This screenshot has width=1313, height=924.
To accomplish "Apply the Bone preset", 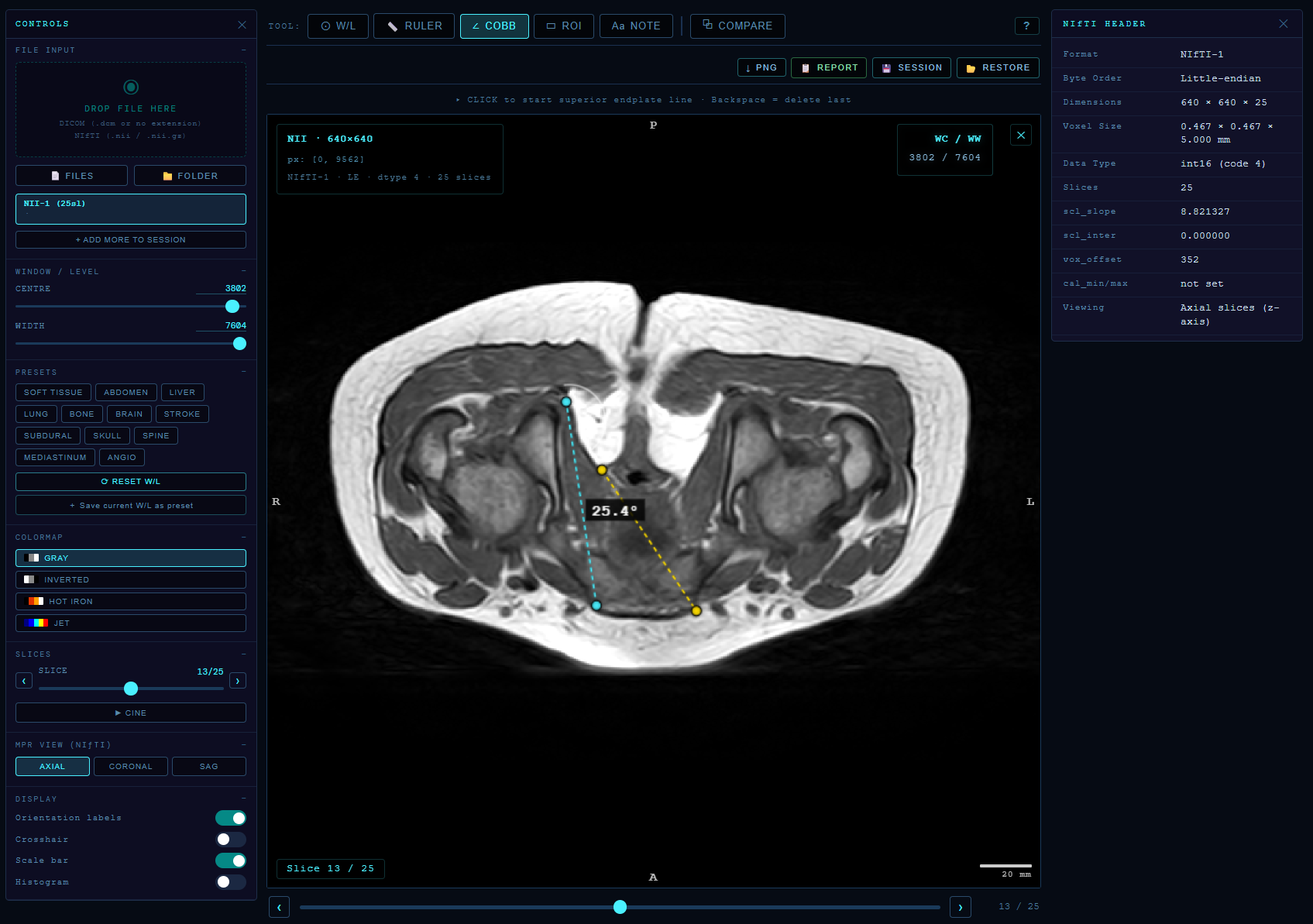I will tap(82, 414).
